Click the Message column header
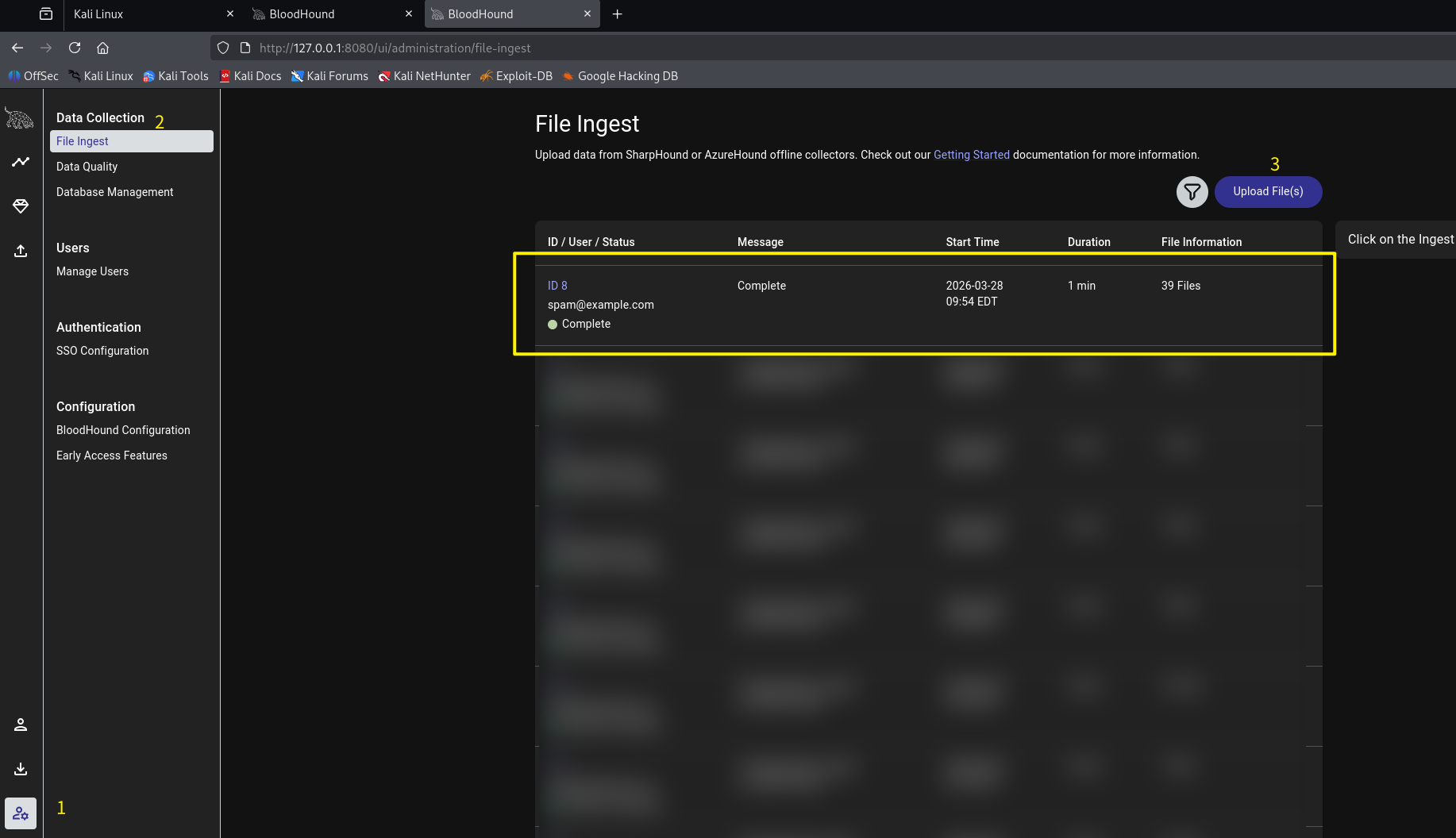Screen dimensions: 1456x838 point(760,242)
